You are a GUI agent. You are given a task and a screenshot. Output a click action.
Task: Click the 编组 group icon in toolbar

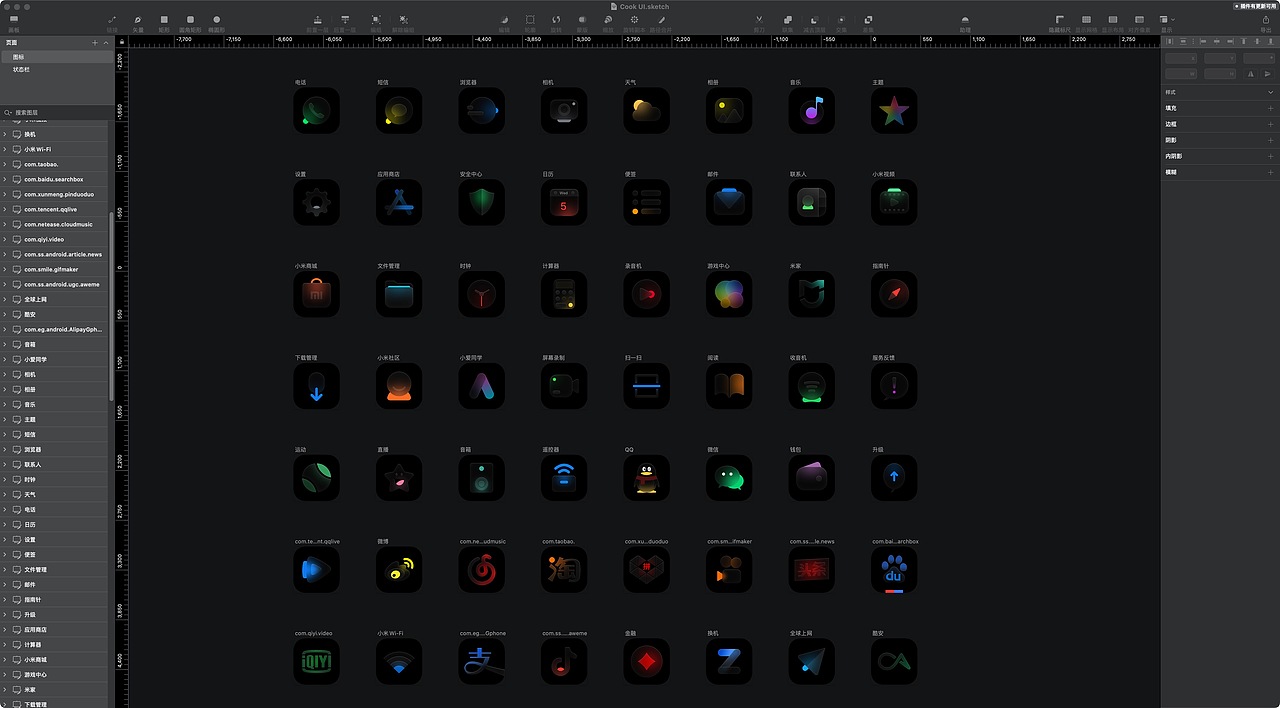pos(376,19)
